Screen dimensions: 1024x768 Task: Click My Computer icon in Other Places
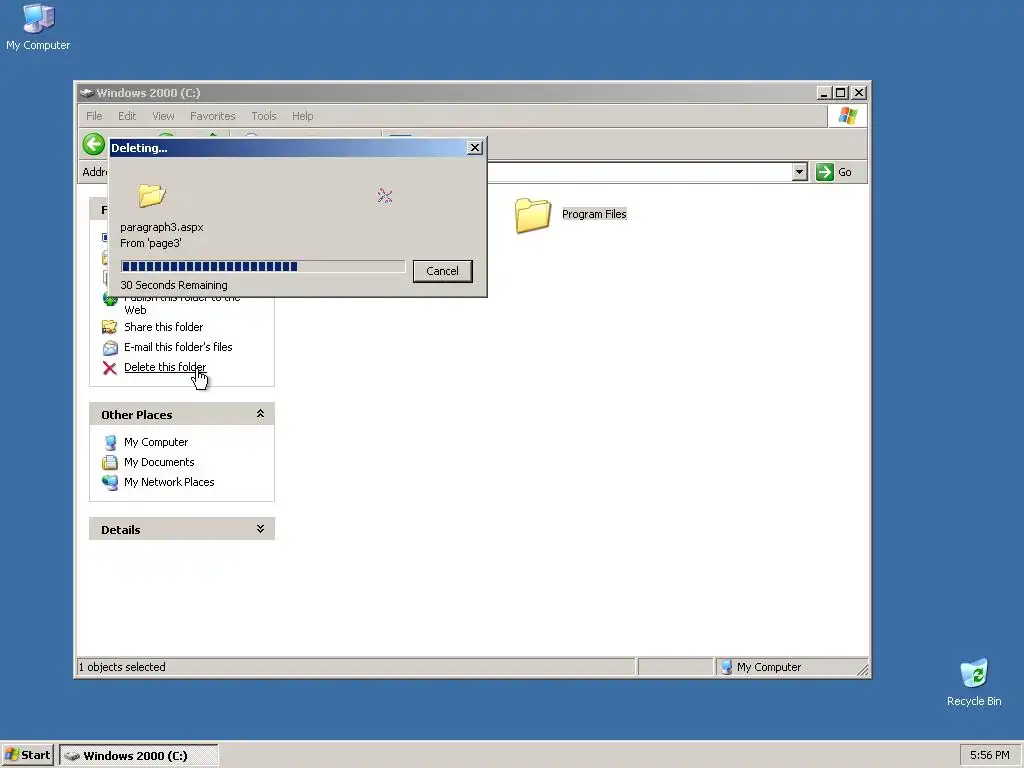click(110, 442)
